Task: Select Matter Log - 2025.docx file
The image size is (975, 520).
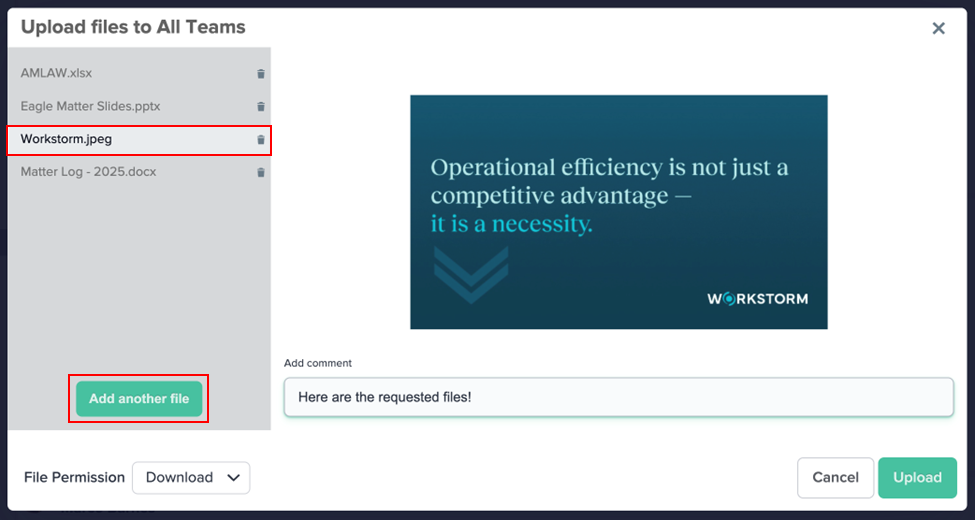Action: point(139,172)
